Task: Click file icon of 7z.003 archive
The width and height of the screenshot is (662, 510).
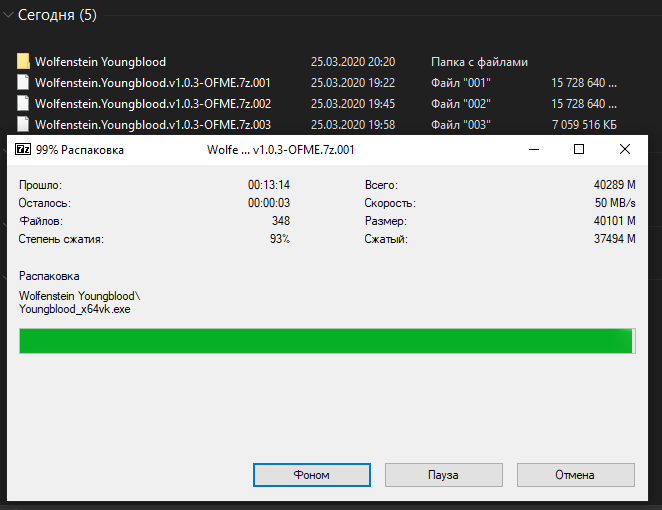Action: (x=23, y=125)
